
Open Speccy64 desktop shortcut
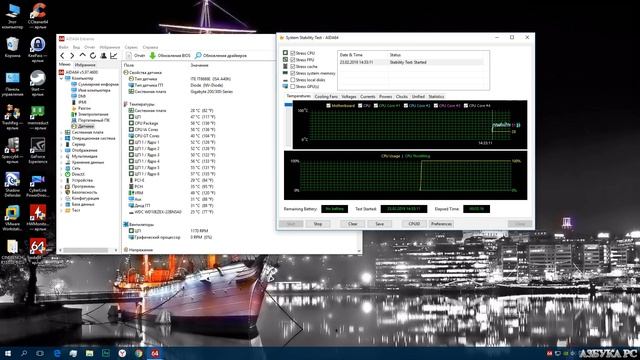[12, 150]
